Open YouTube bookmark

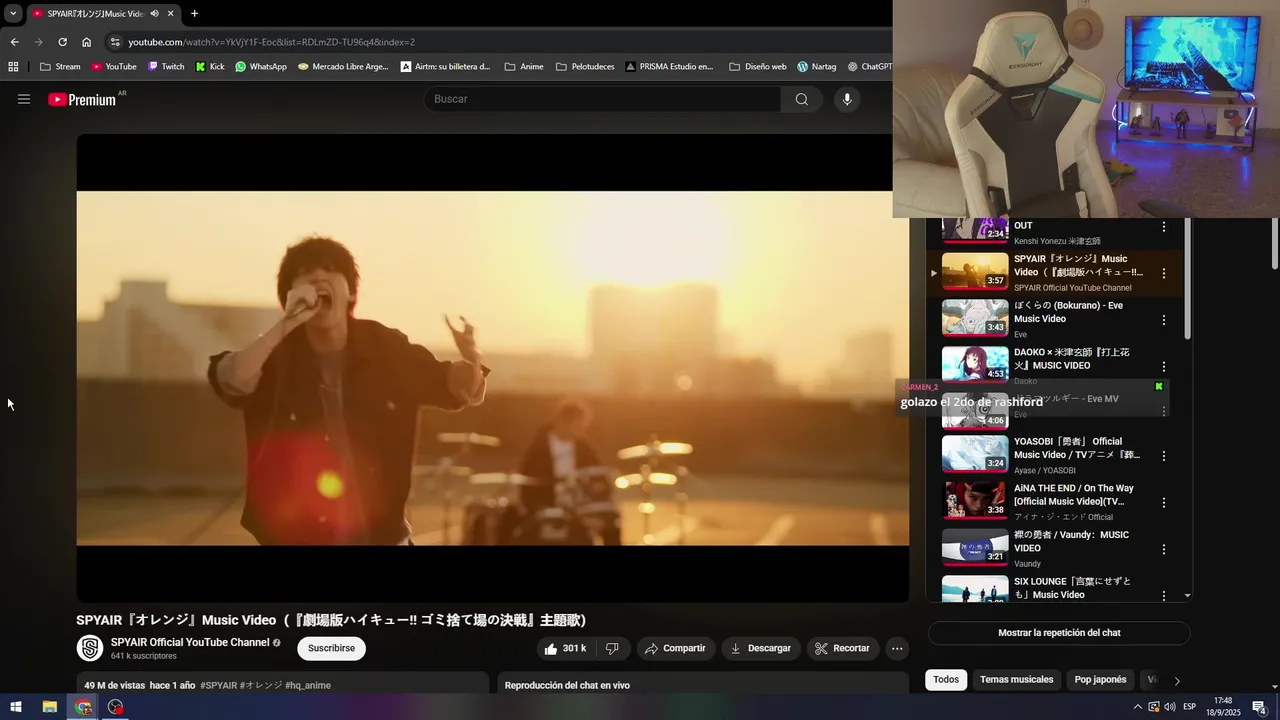pyautogui.click(x=113, y=67)
